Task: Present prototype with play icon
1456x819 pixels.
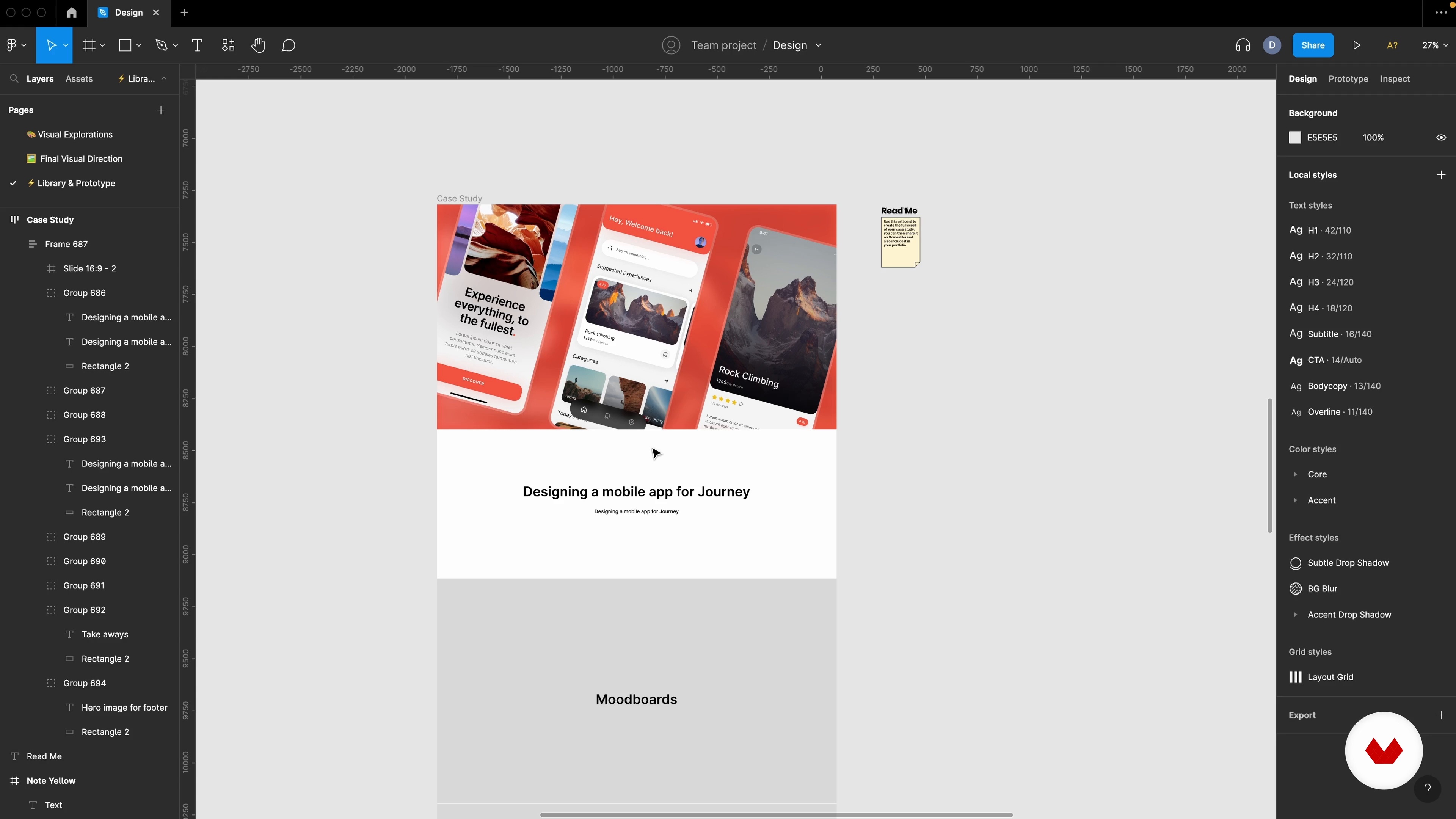Action: (1357, 45)
